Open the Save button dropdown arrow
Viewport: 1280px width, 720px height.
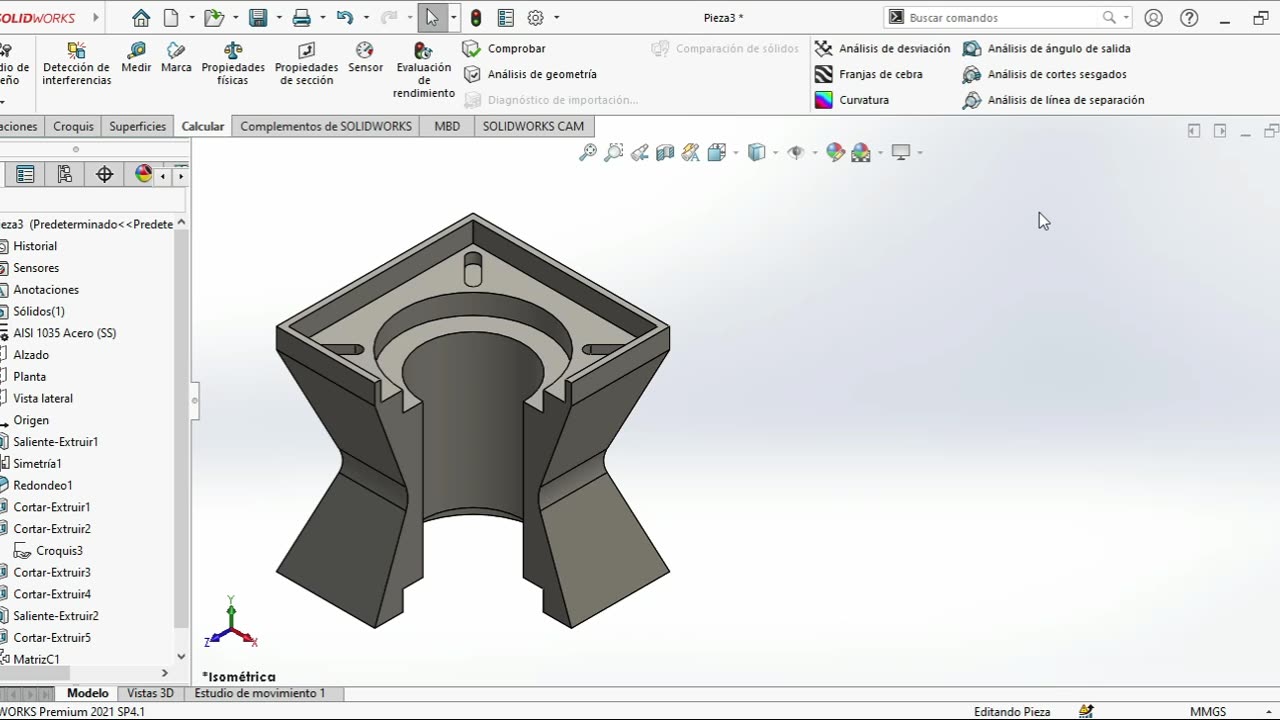(277, 18)
